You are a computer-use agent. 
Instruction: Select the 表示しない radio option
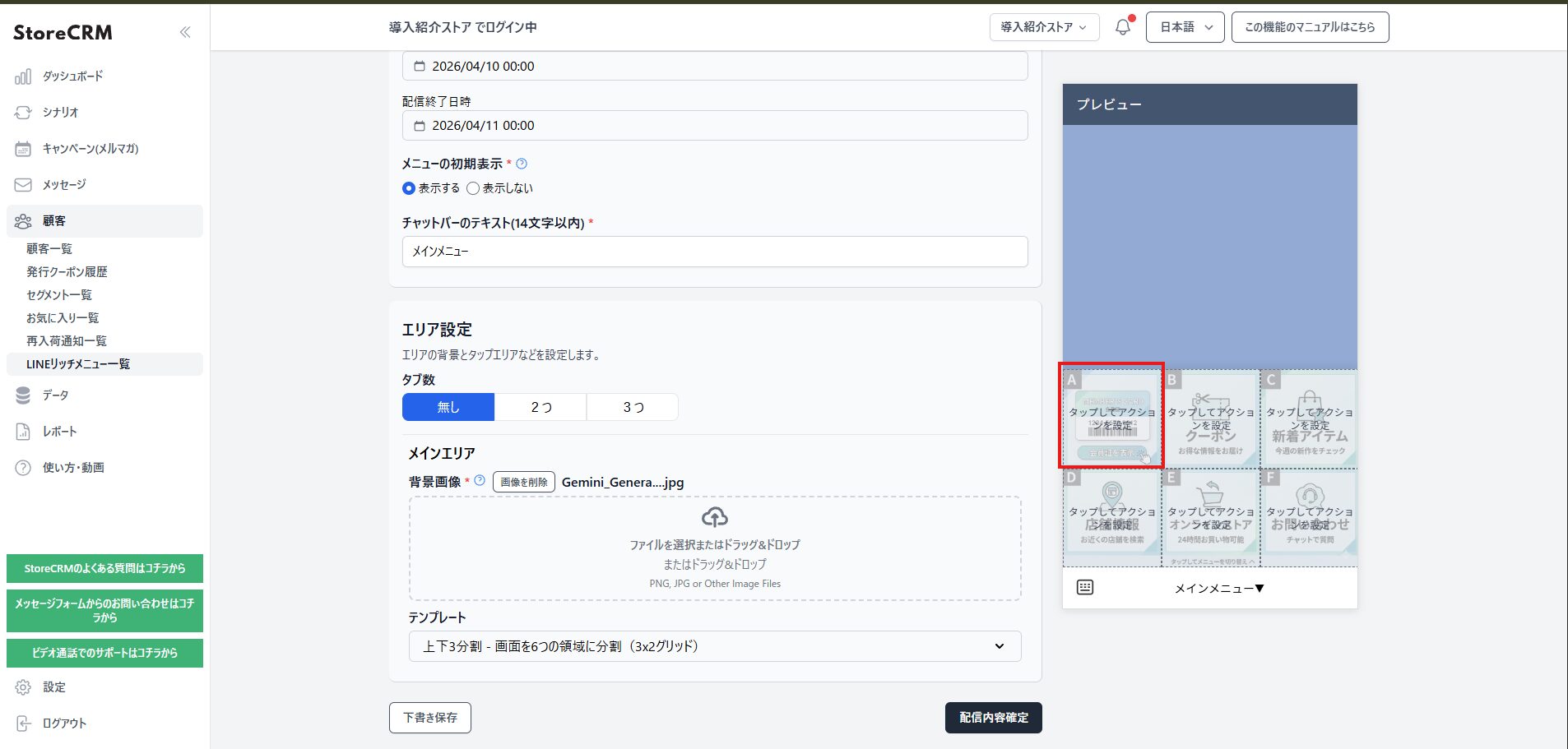(473, 188)
